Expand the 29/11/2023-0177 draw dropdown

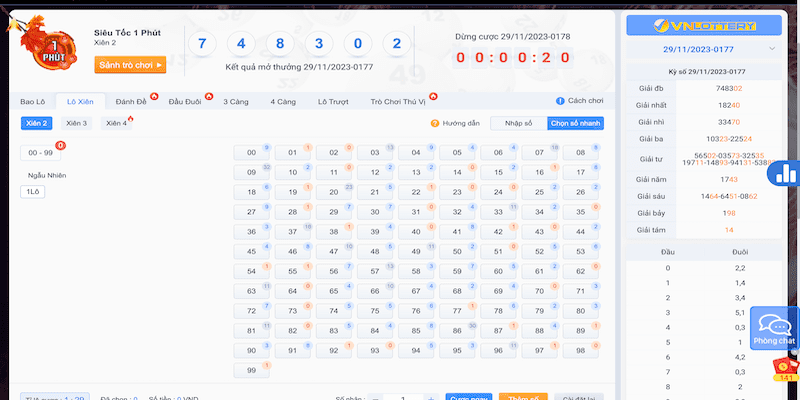(x=771, y=48)
